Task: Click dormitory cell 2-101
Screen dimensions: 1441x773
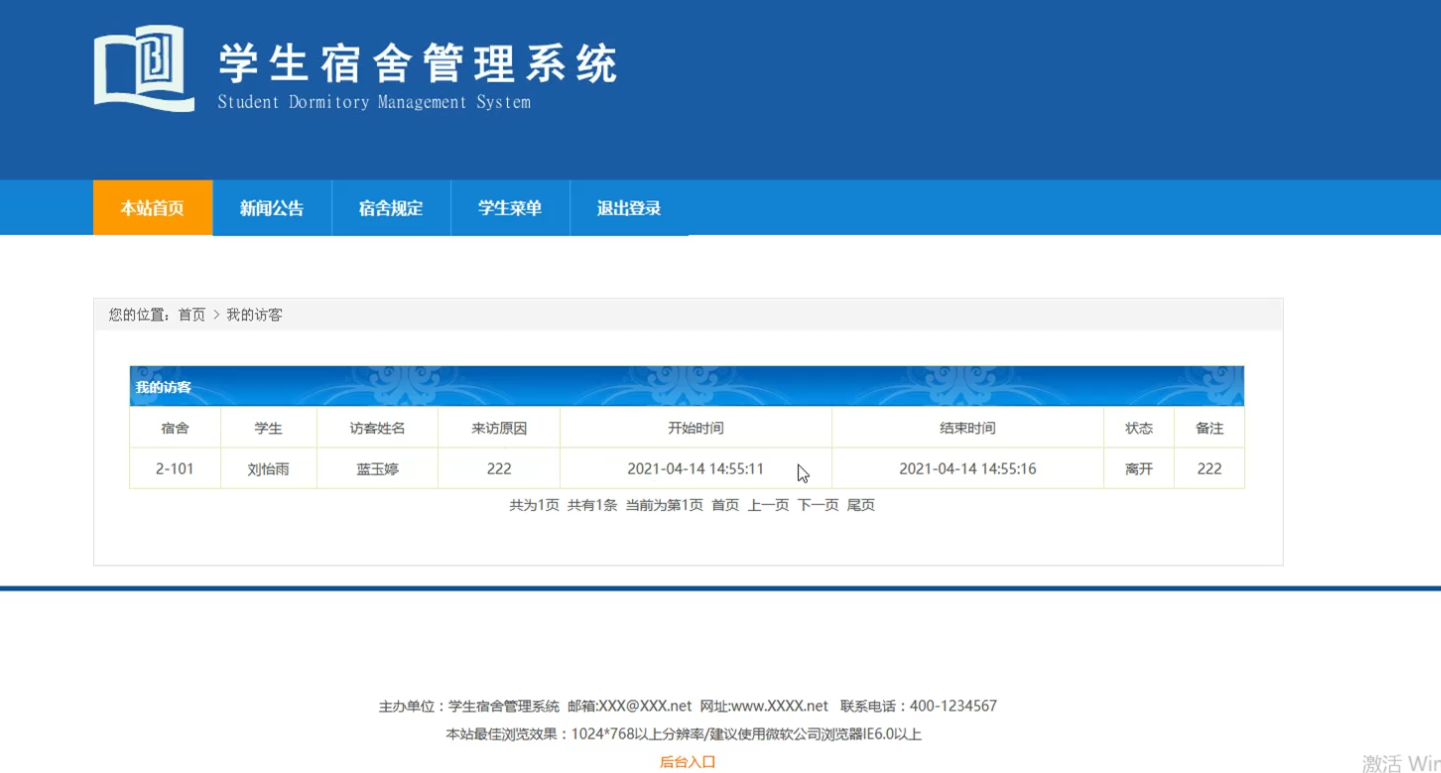Action: 175,469
